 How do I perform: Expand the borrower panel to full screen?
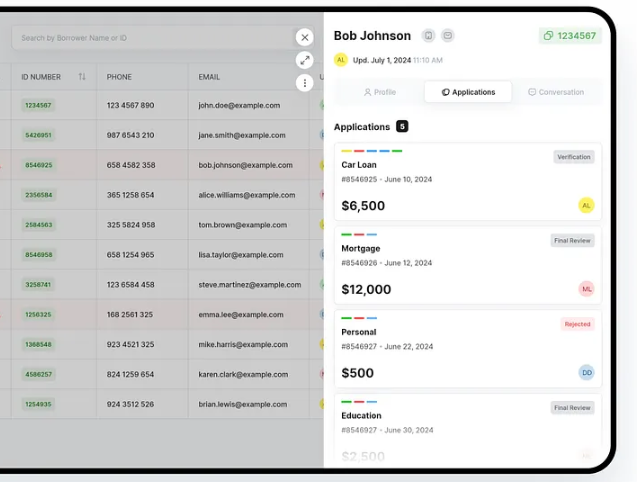[x=305, y=60]
